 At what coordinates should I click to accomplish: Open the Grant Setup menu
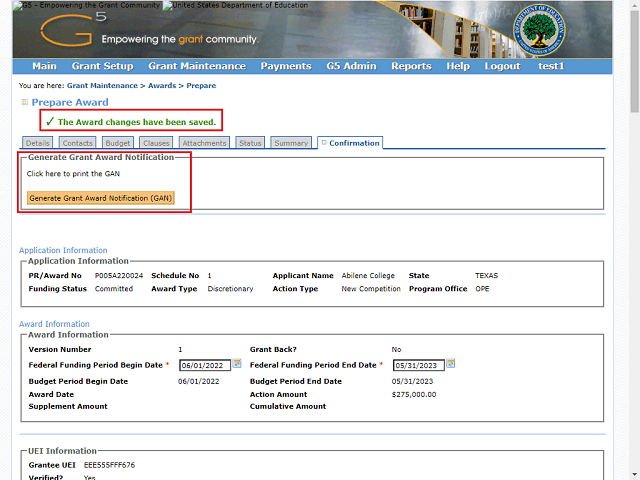pos(102,66)
